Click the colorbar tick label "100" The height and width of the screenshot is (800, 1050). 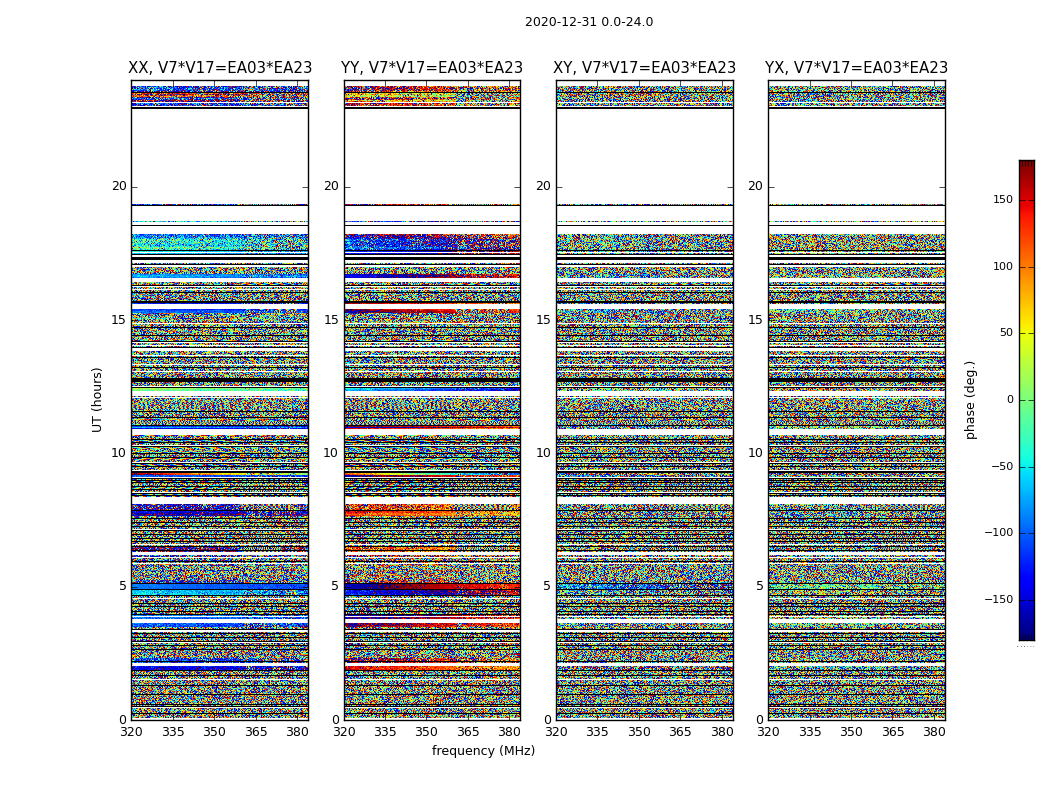pyautogui.click(x=1003, y=266)
